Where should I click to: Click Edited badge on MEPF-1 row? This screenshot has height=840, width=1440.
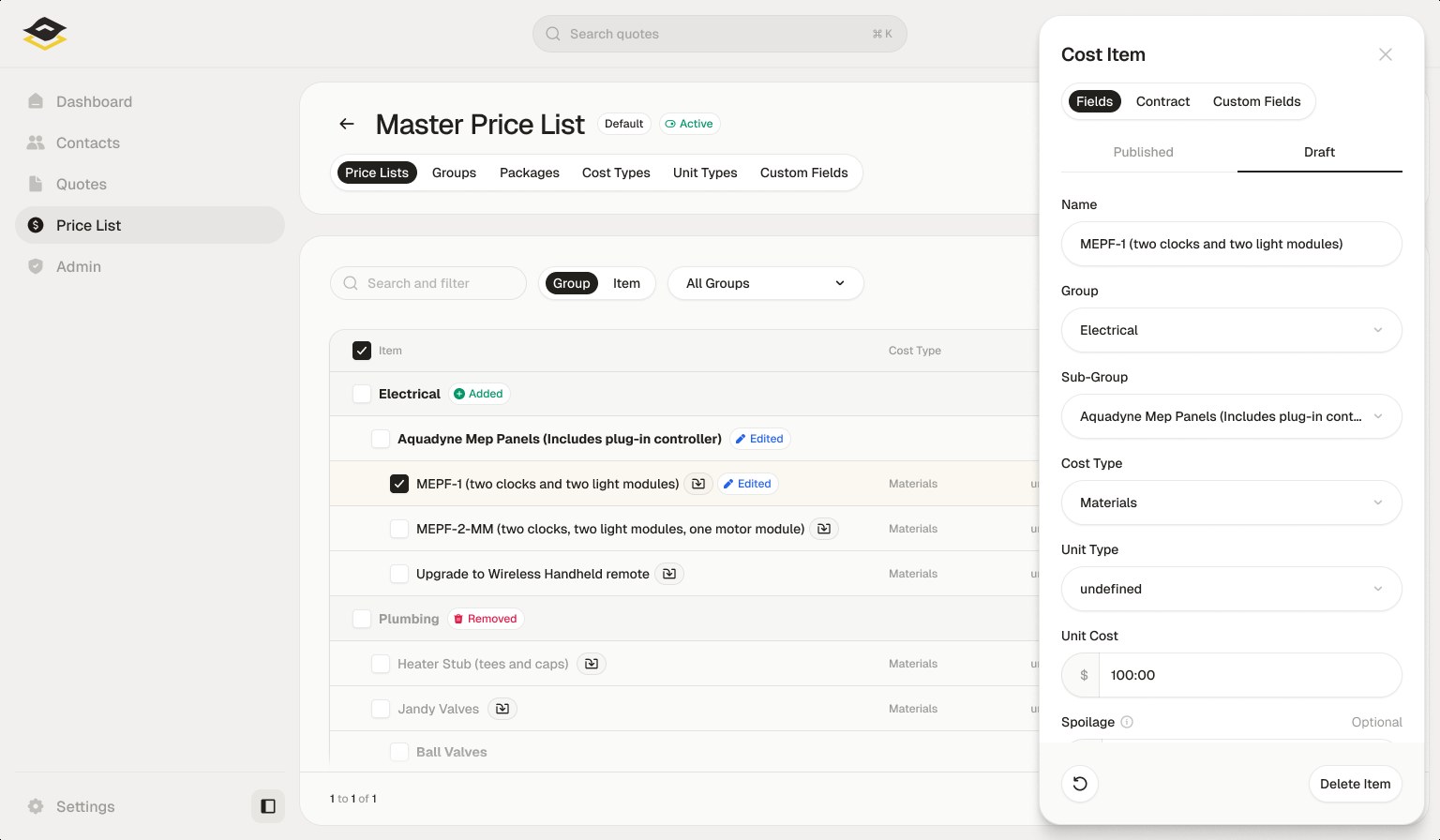(x=747, y=484)
